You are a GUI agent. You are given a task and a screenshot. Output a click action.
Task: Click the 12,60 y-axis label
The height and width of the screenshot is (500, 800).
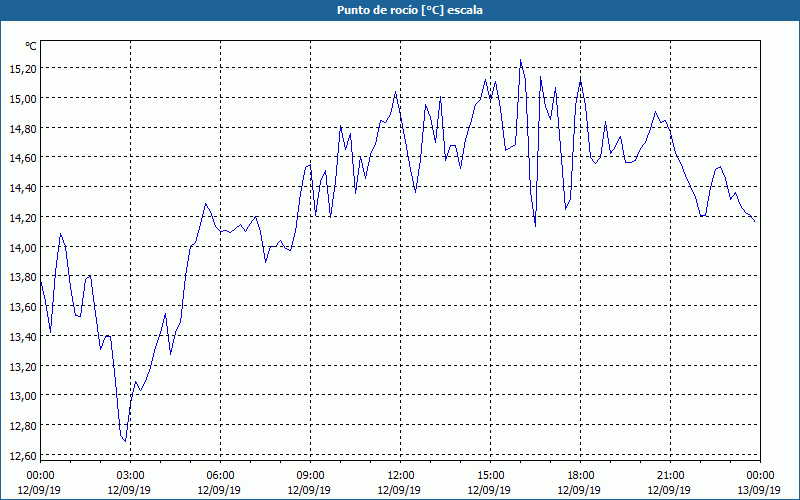[22, 455]
